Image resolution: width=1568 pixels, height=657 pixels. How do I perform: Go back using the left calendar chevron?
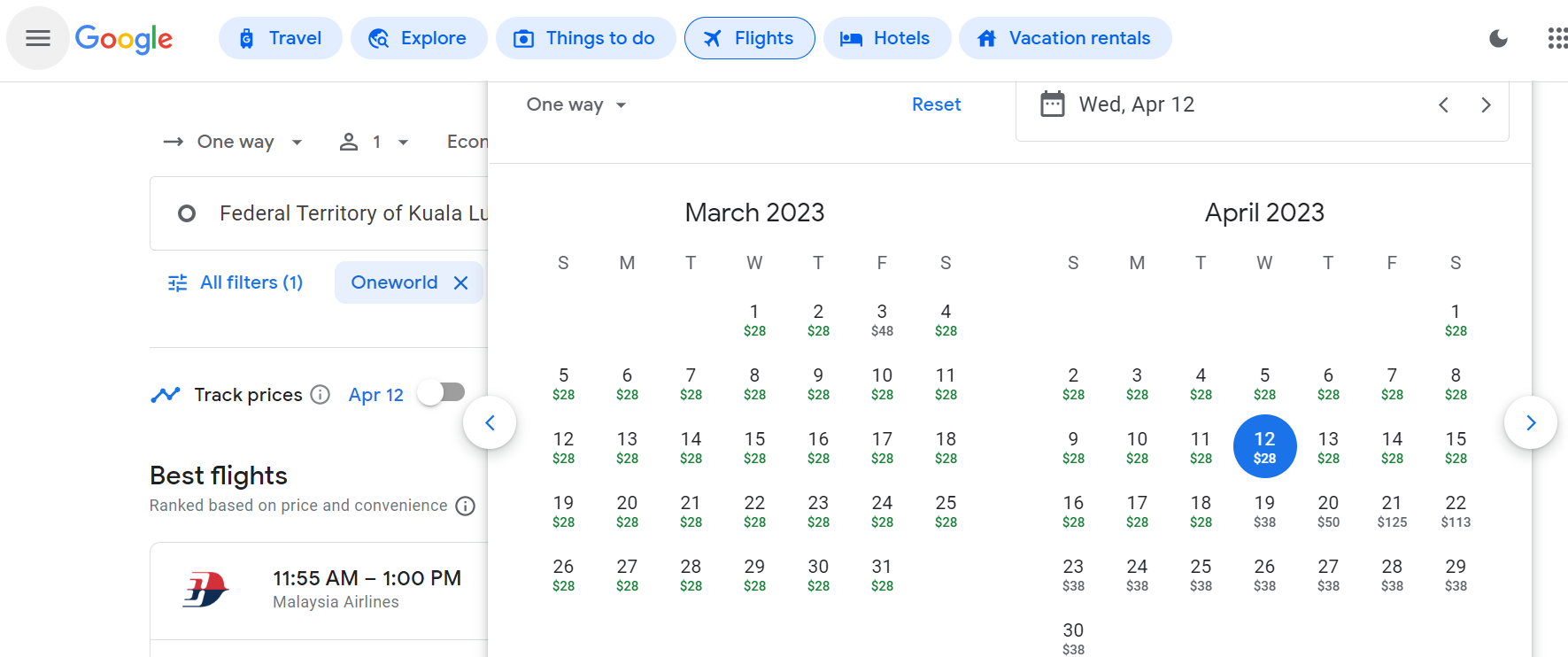coord(490,422)
